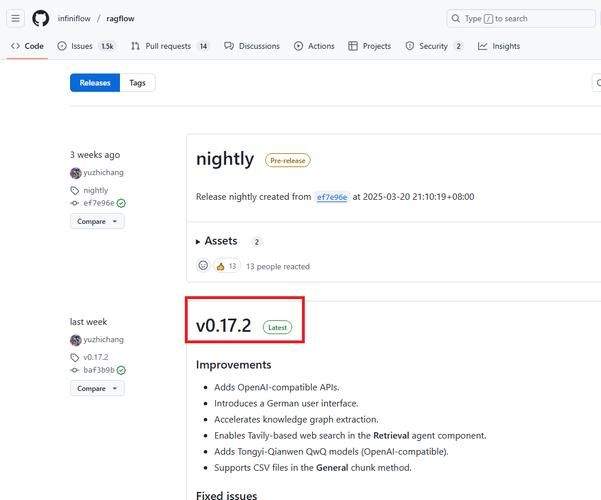Open Compare dropdown for v0.17.2 release

pyautogui.click(x=97, y=388)
